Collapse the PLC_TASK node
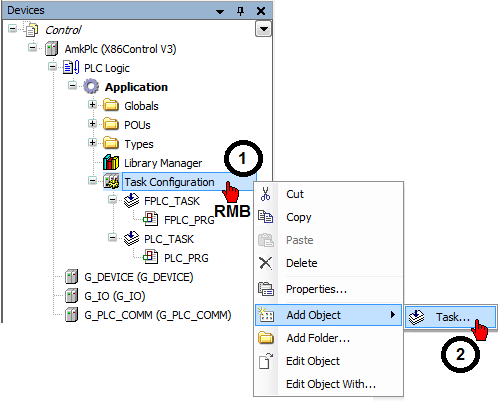Image resolution: width=500 pixels, height=401 pixels. point(112,238)
